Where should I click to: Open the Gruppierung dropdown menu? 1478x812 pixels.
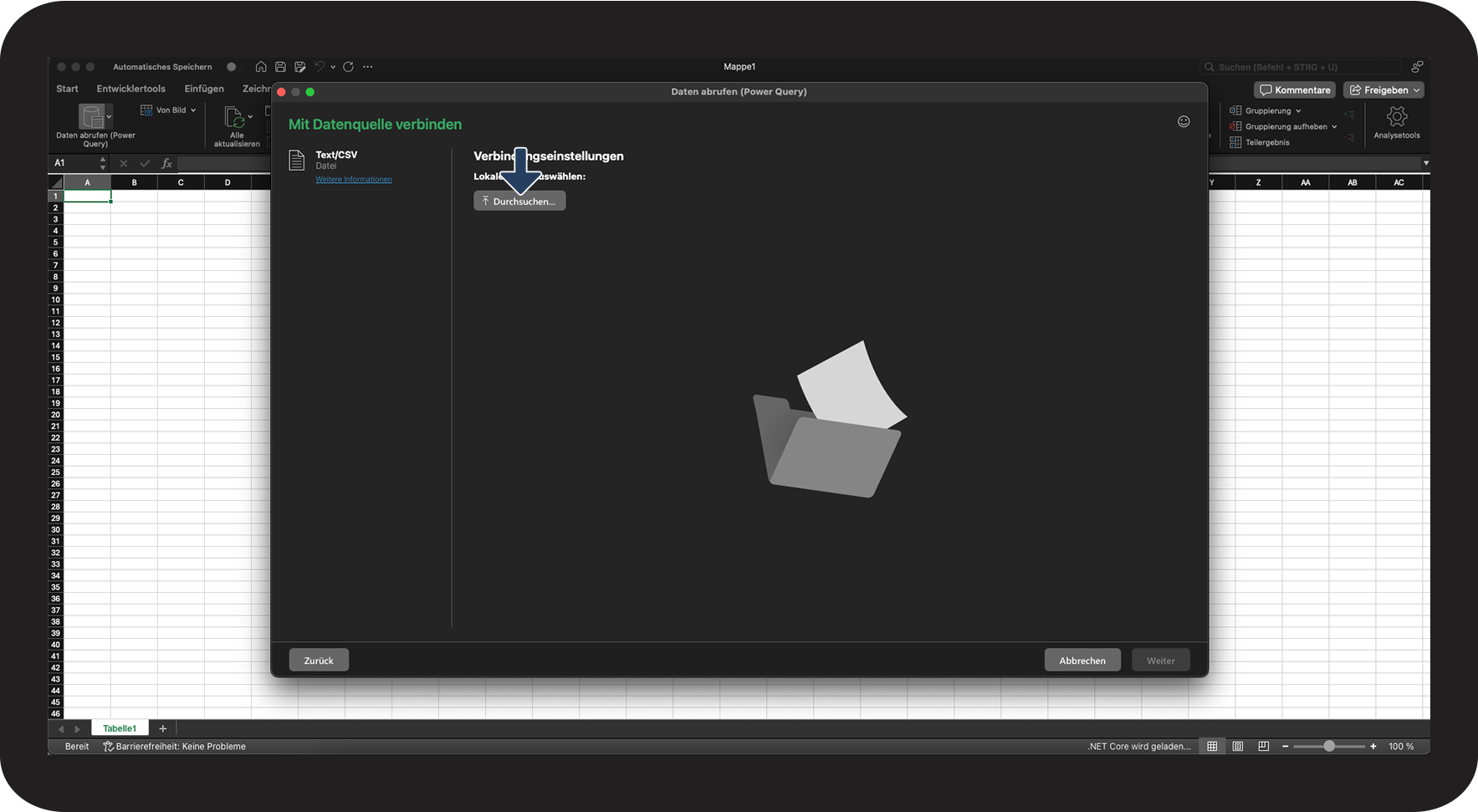1298,111
